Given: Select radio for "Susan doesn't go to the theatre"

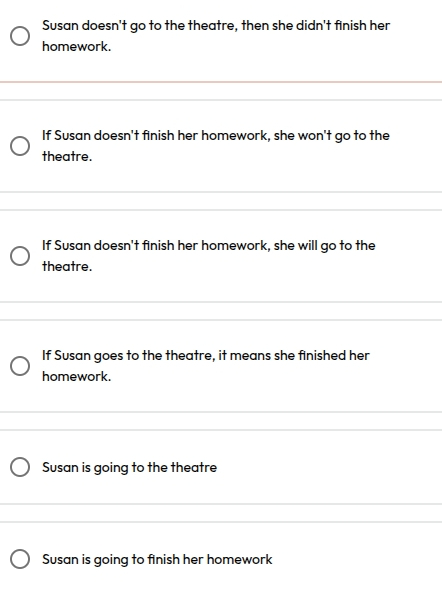Looking at the screenshot, I should 20,36.
